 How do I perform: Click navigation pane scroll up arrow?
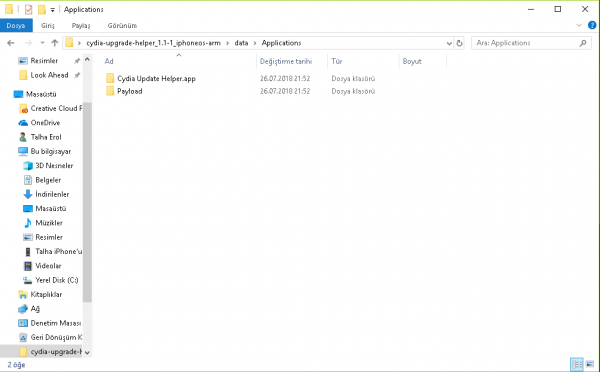coord(87,60)
